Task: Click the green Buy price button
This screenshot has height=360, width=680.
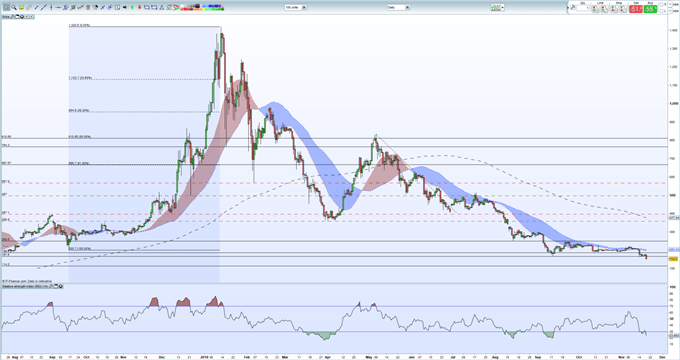Action: tap(651, 9)
